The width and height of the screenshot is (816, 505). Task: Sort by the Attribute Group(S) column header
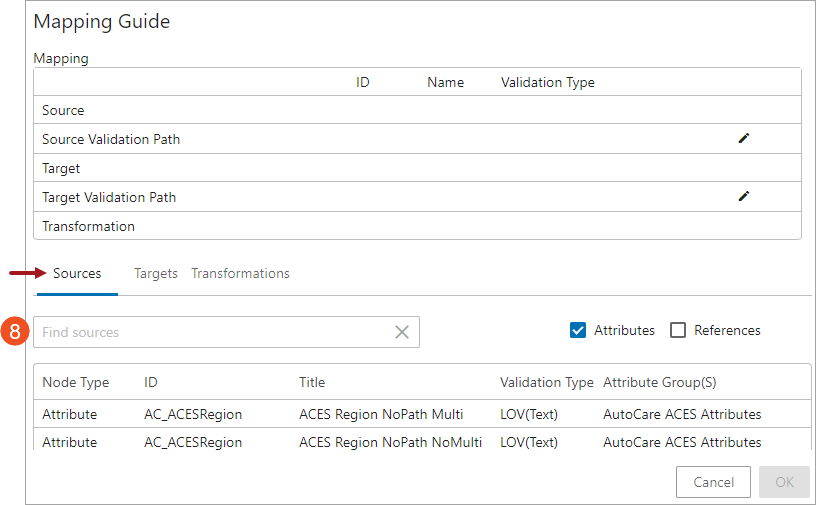coord(659,382)
